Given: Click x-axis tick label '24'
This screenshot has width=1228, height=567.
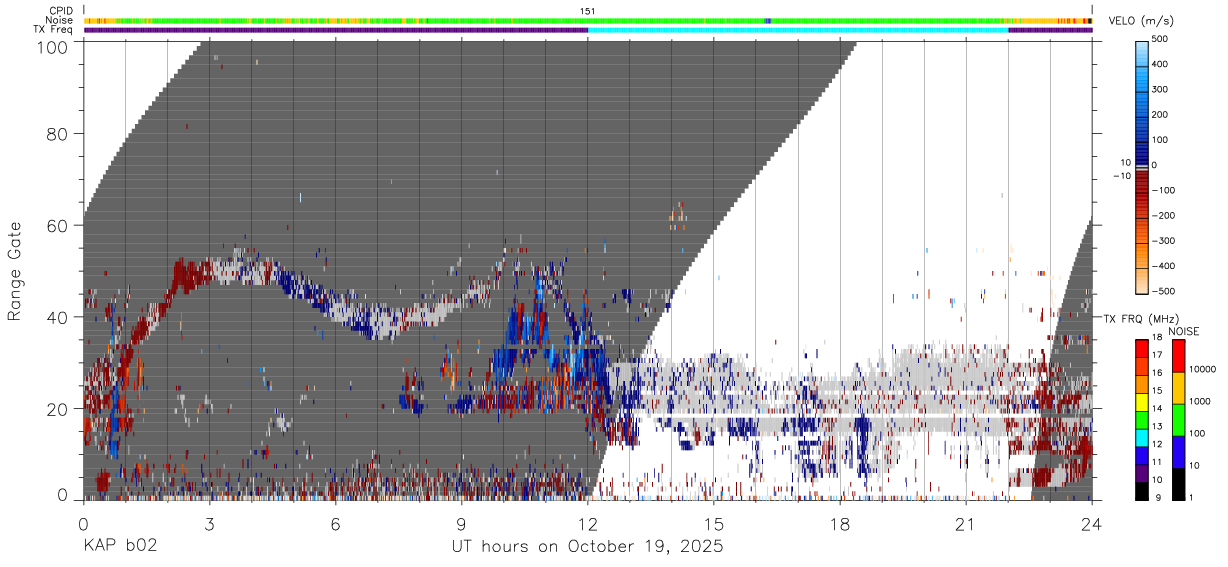Looking at the screenshot, I should click(1092, 524).
